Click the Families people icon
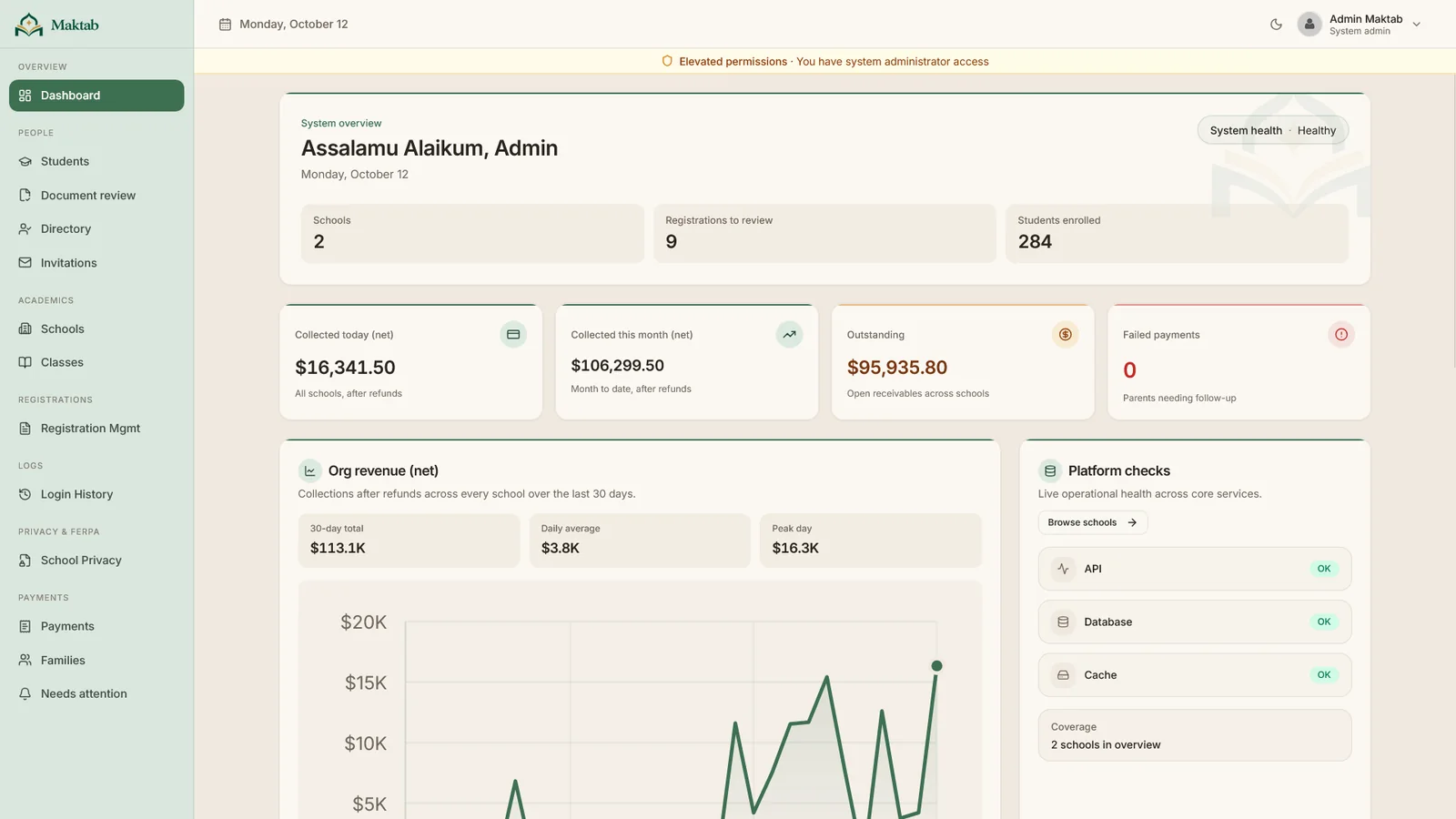This screenshot has height=819, width=1456. point(25,660)
